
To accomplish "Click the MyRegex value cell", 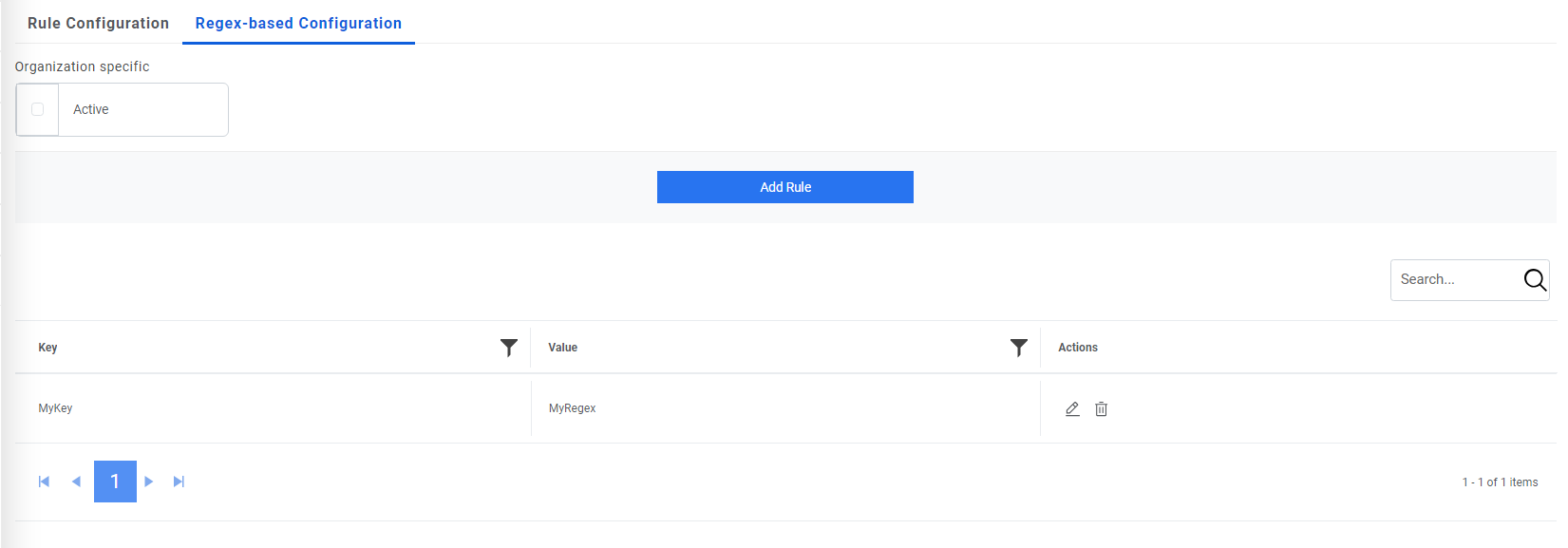I will (x=573, y=408).
